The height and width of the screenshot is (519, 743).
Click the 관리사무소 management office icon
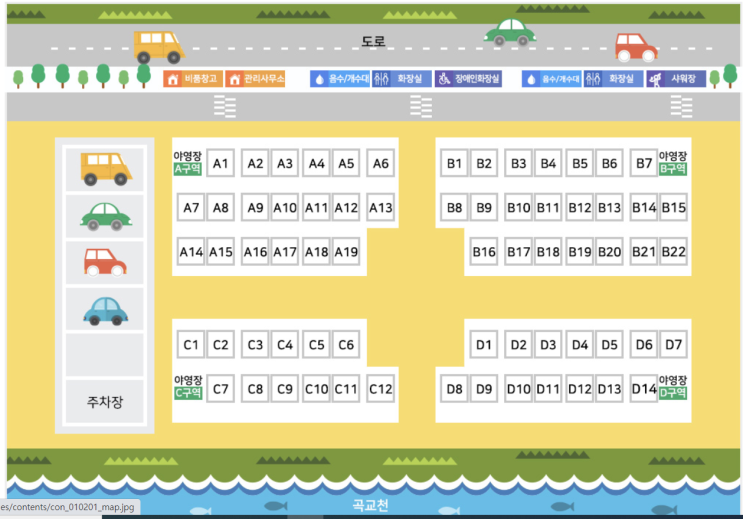pos(255,79)
